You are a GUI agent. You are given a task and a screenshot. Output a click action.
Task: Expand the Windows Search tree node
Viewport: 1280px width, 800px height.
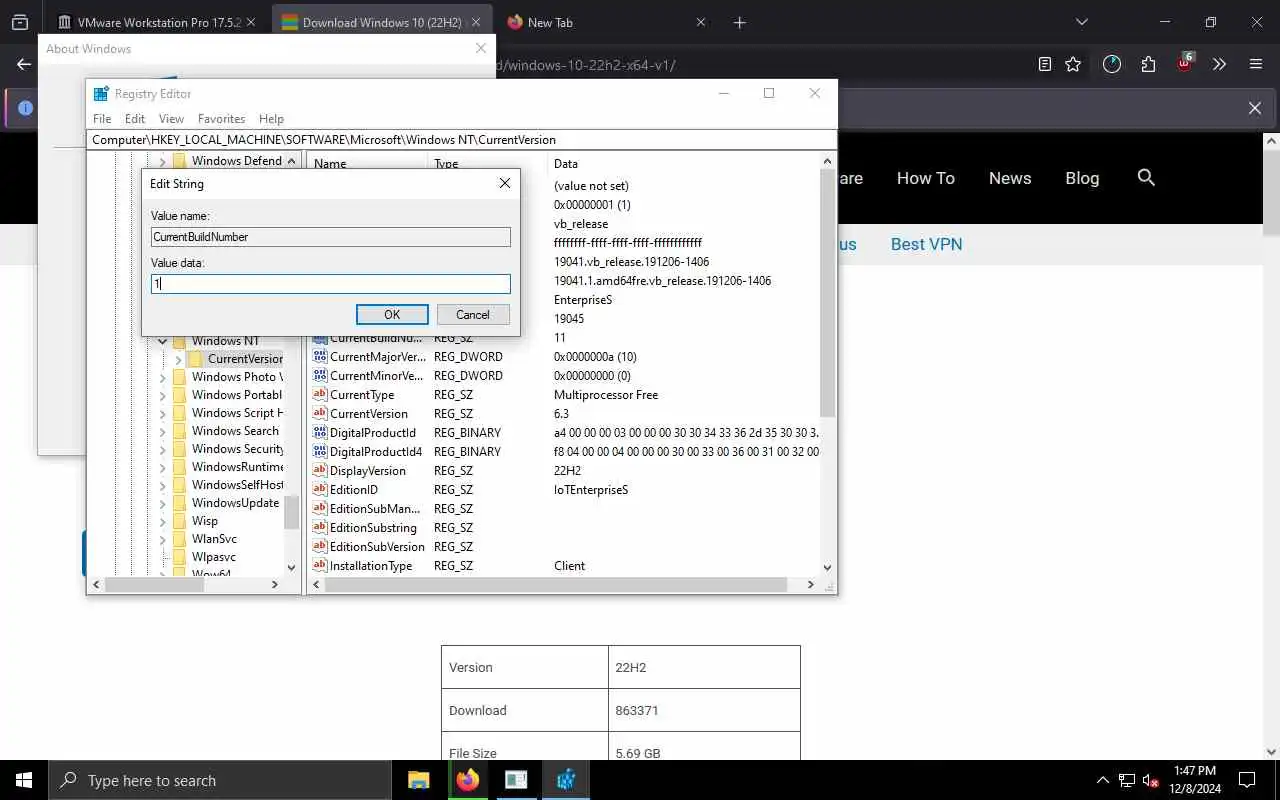(162, 431)
